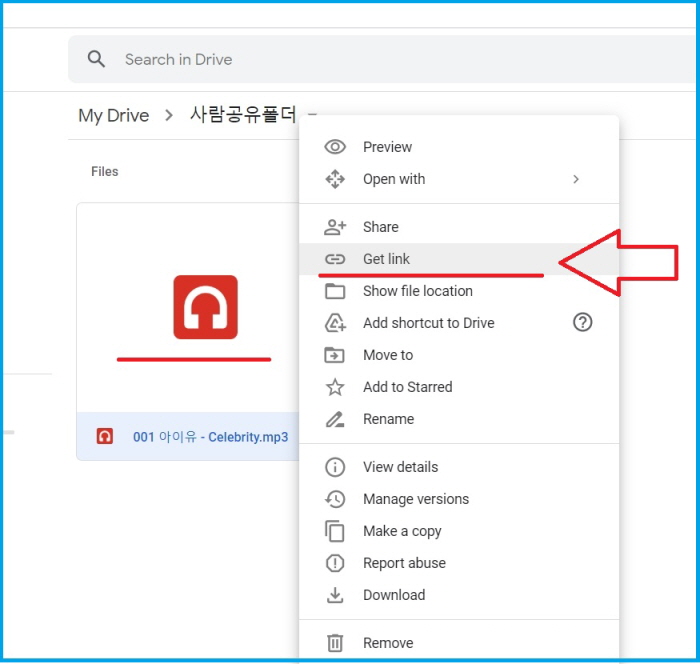Open help question mark beside Add shortcut
700x664 pixels.
tap(583, 322)
